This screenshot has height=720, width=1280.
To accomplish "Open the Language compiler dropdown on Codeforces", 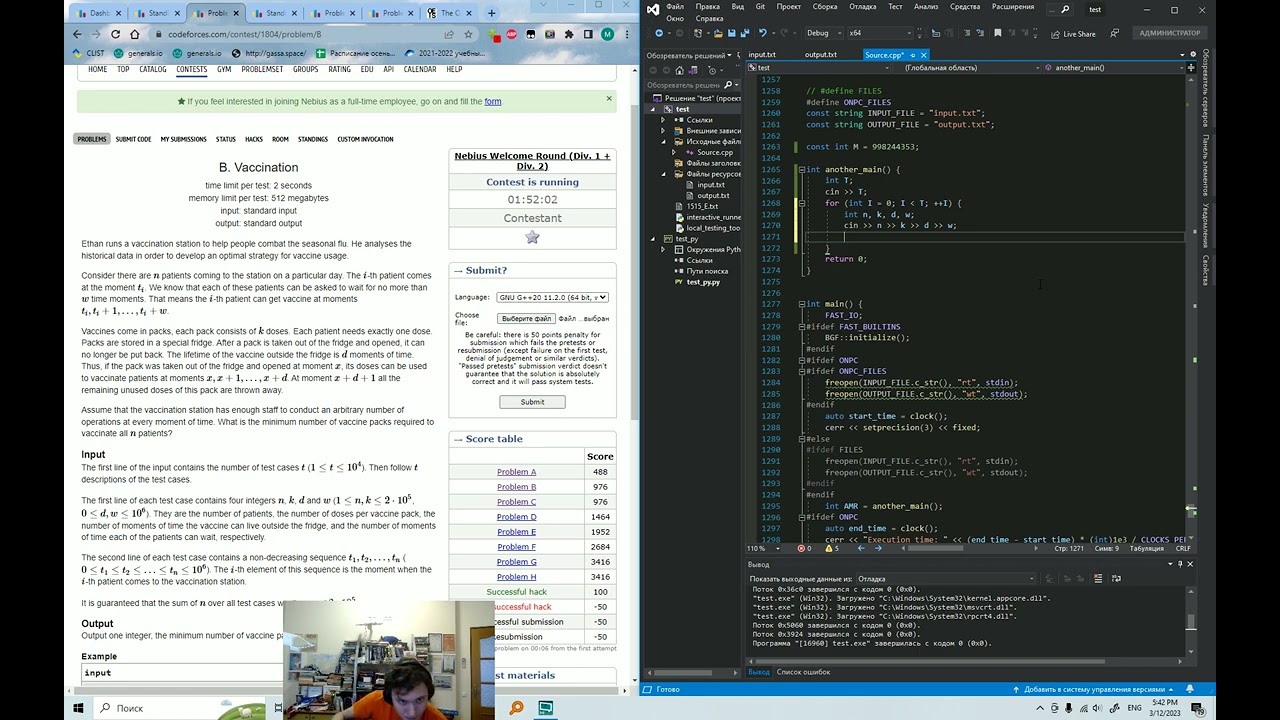I will point(552,297).
